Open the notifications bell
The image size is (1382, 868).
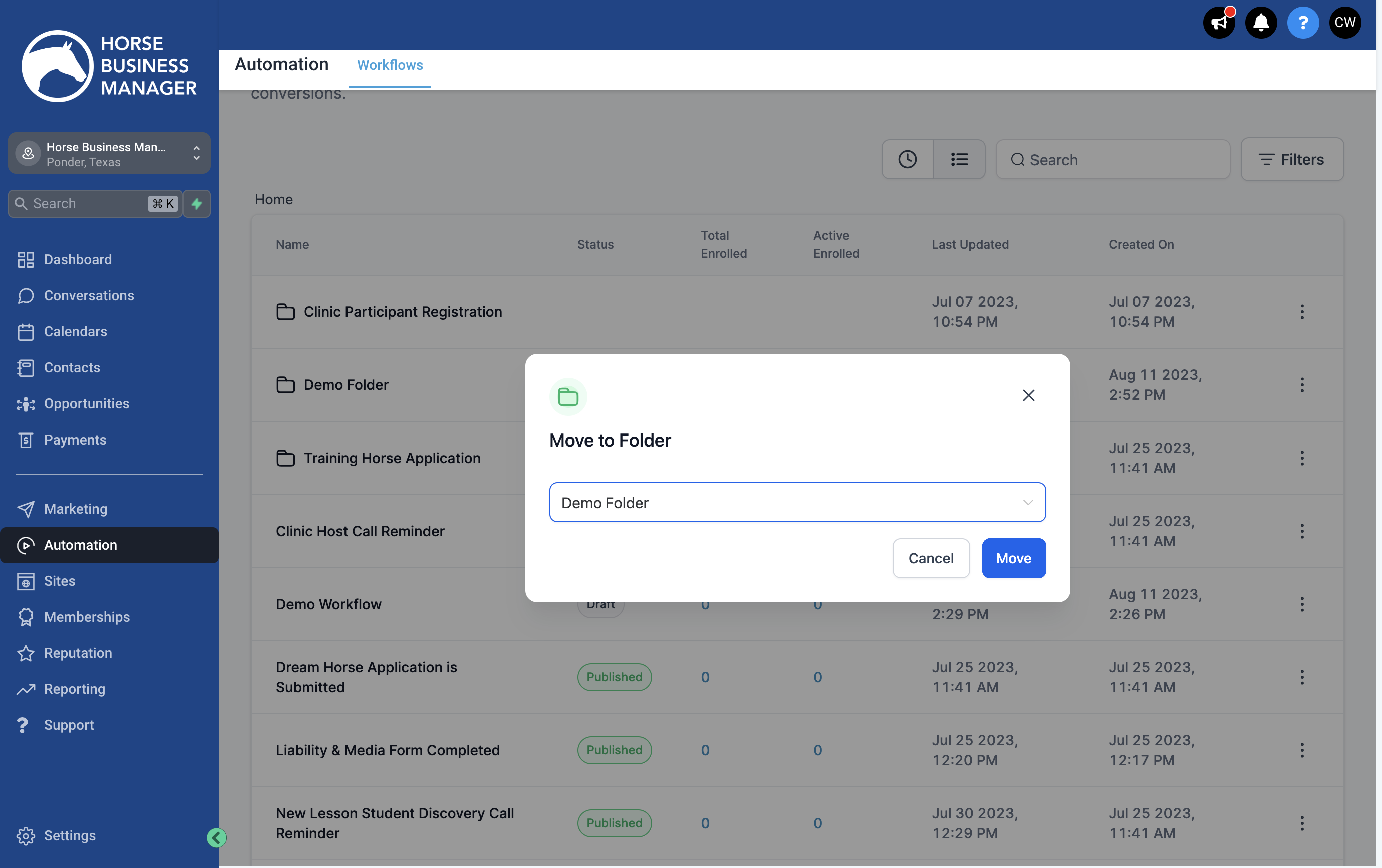point(1261,23)
